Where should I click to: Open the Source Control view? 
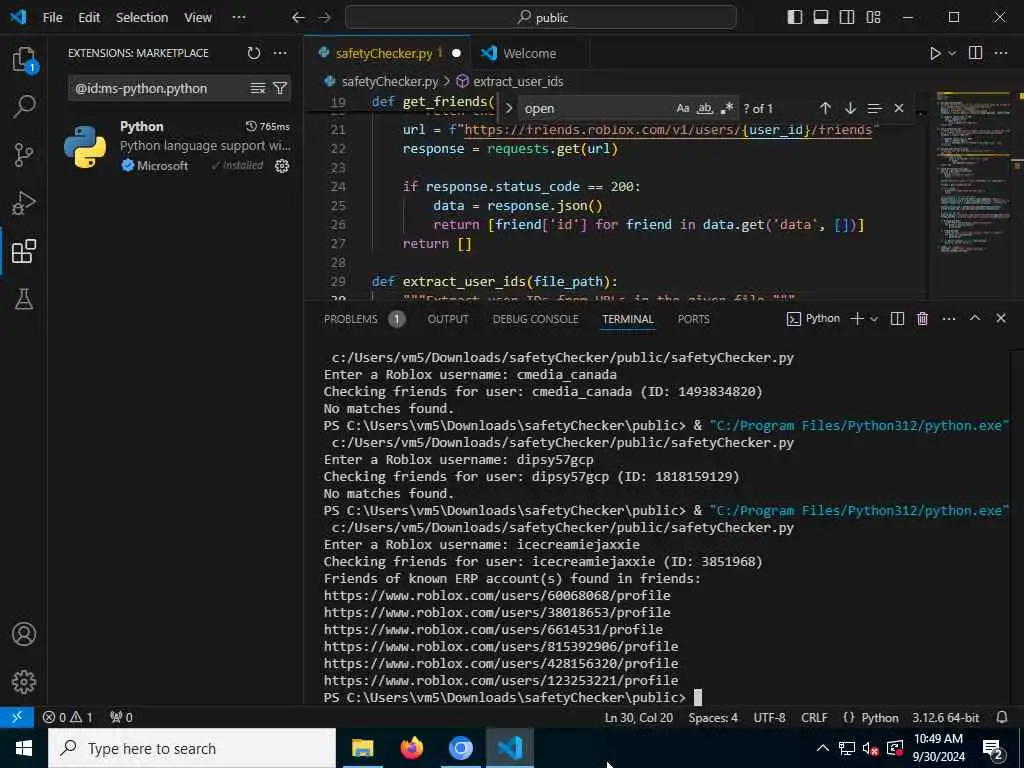point(24,155)
